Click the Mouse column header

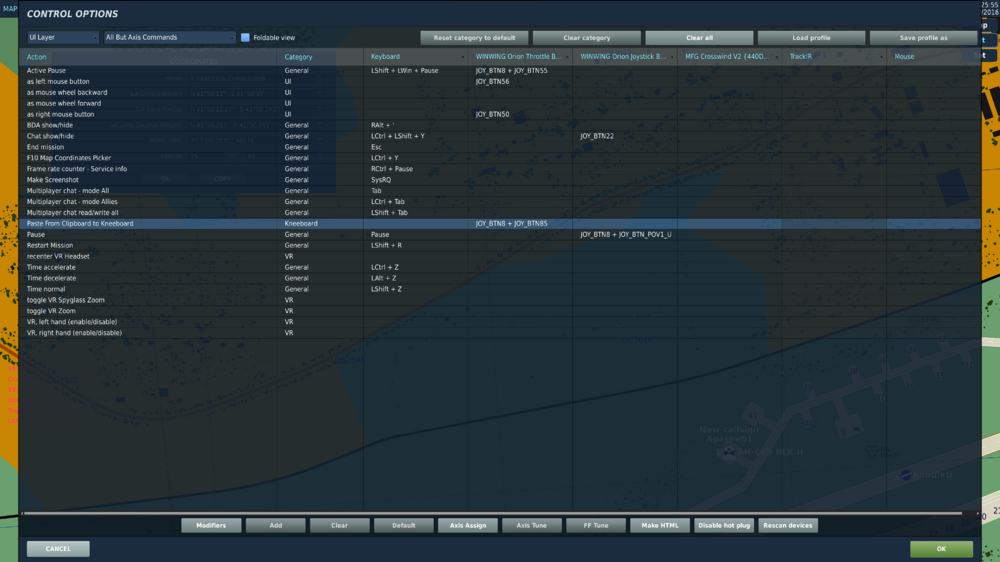point(933,57)
